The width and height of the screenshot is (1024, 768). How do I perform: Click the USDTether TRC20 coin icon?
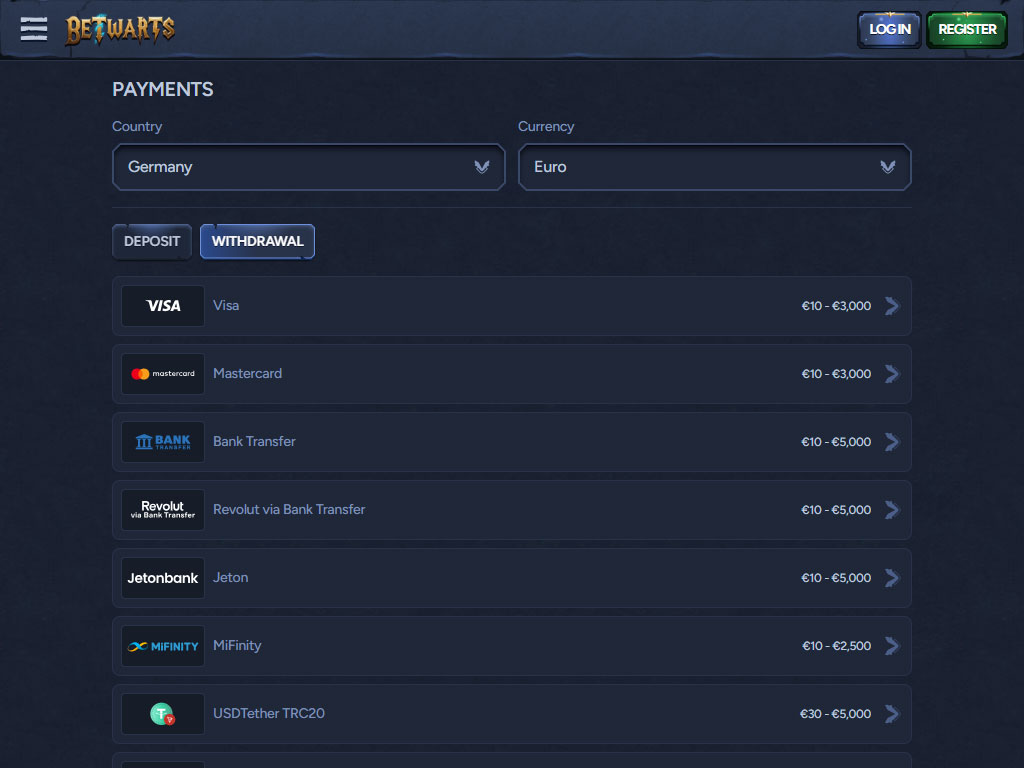pos(163,714)
